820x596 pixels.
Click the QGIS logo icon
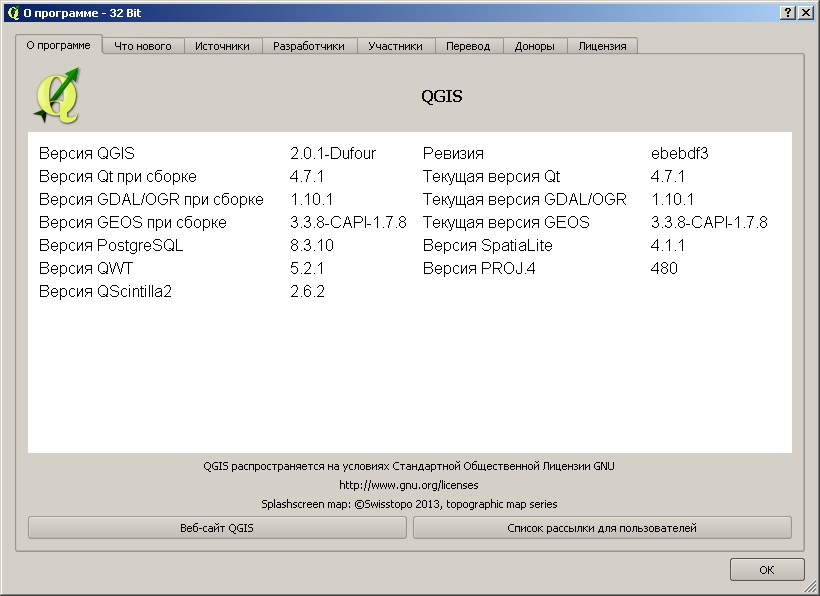click(x=55, y=95)
